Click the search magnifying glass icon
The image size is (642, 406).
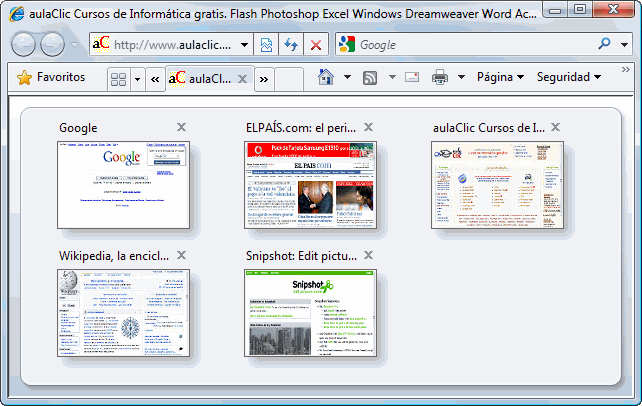click(604, 45)
